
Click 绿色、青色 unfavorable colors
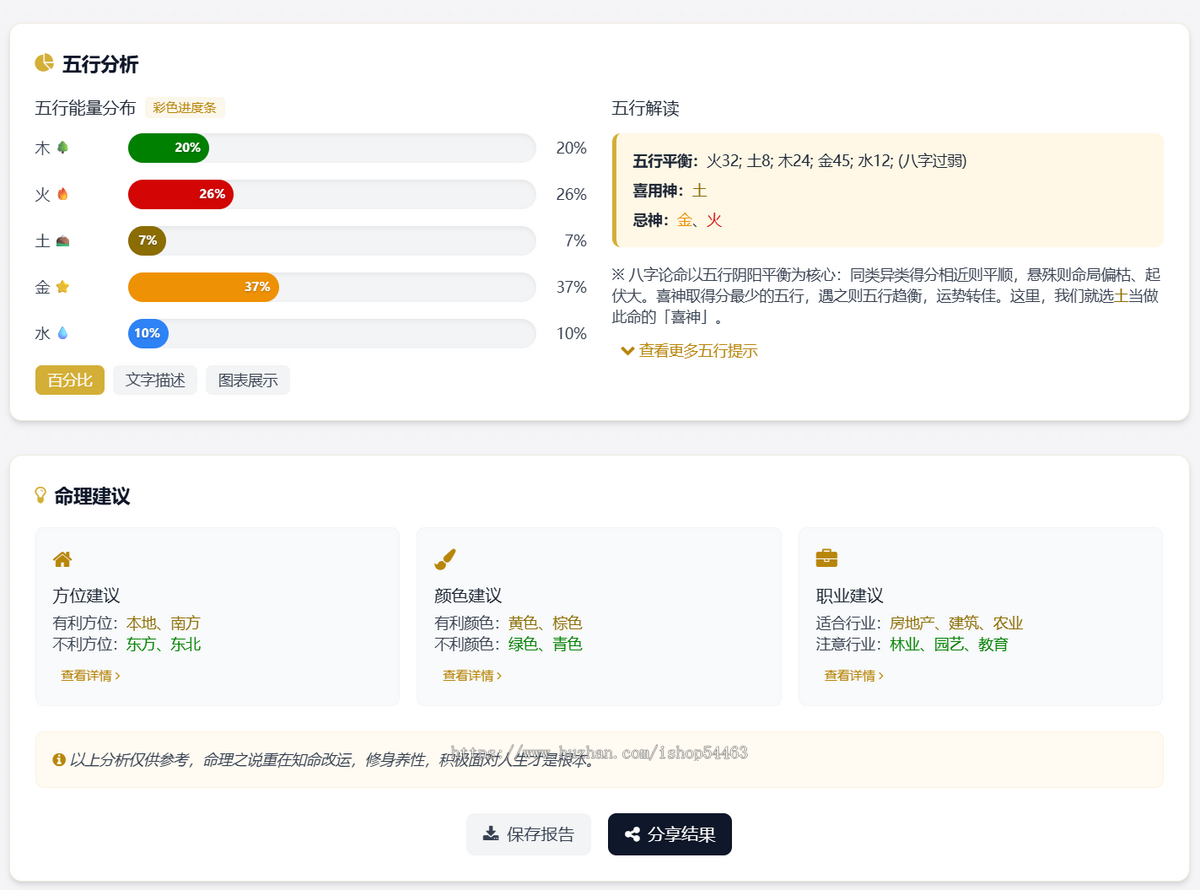pos(545,644)
